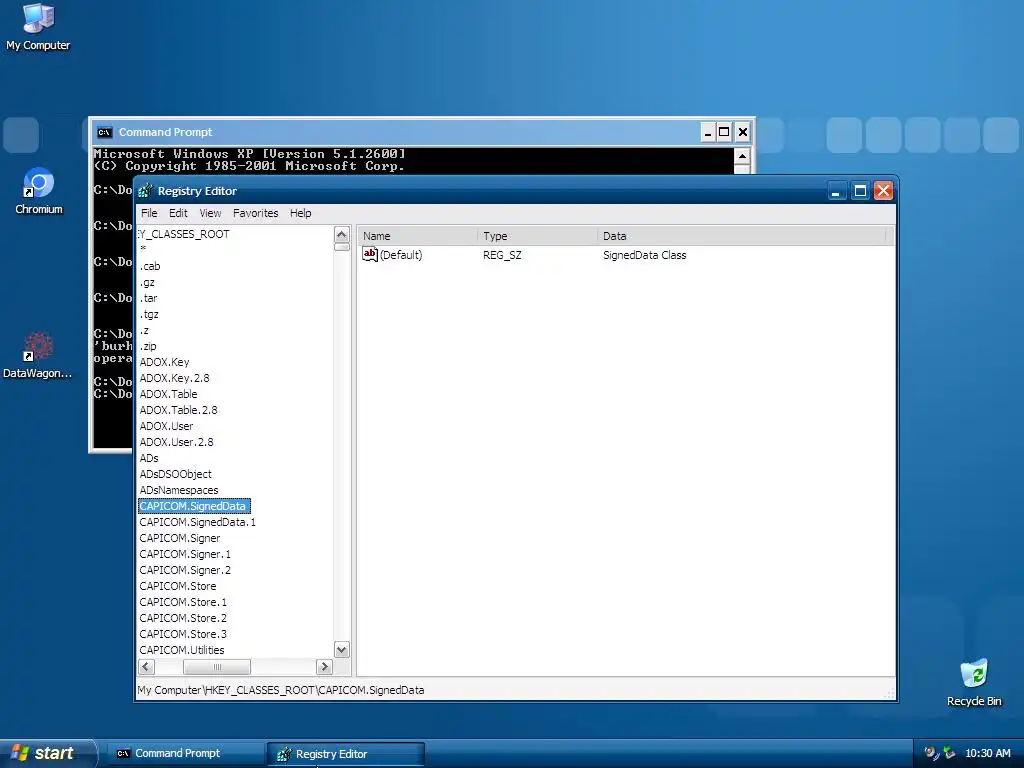Select the ADOX.Table key

coord(168,394)
